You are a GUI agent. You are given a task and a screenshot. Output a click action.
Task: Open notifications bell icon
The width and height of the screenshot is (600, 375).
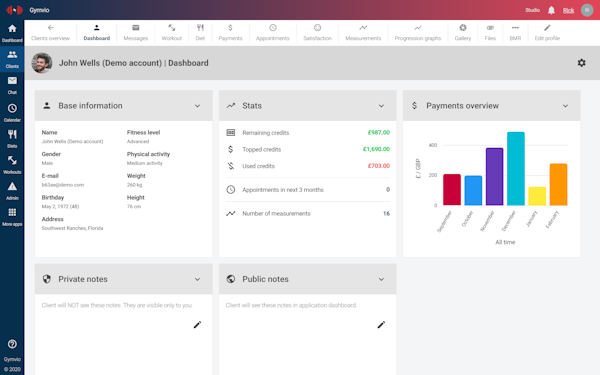pyautogui.click(x=551, y=10)
